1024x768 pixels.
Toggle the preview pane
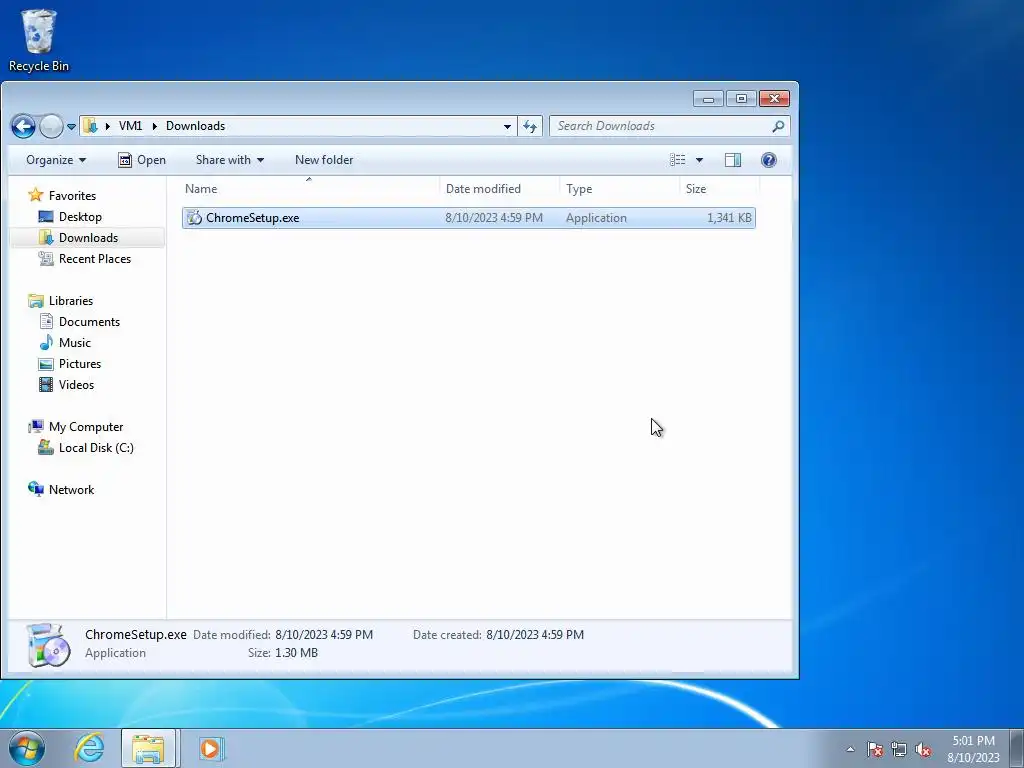pyautogui.click(x=733, y=160)
